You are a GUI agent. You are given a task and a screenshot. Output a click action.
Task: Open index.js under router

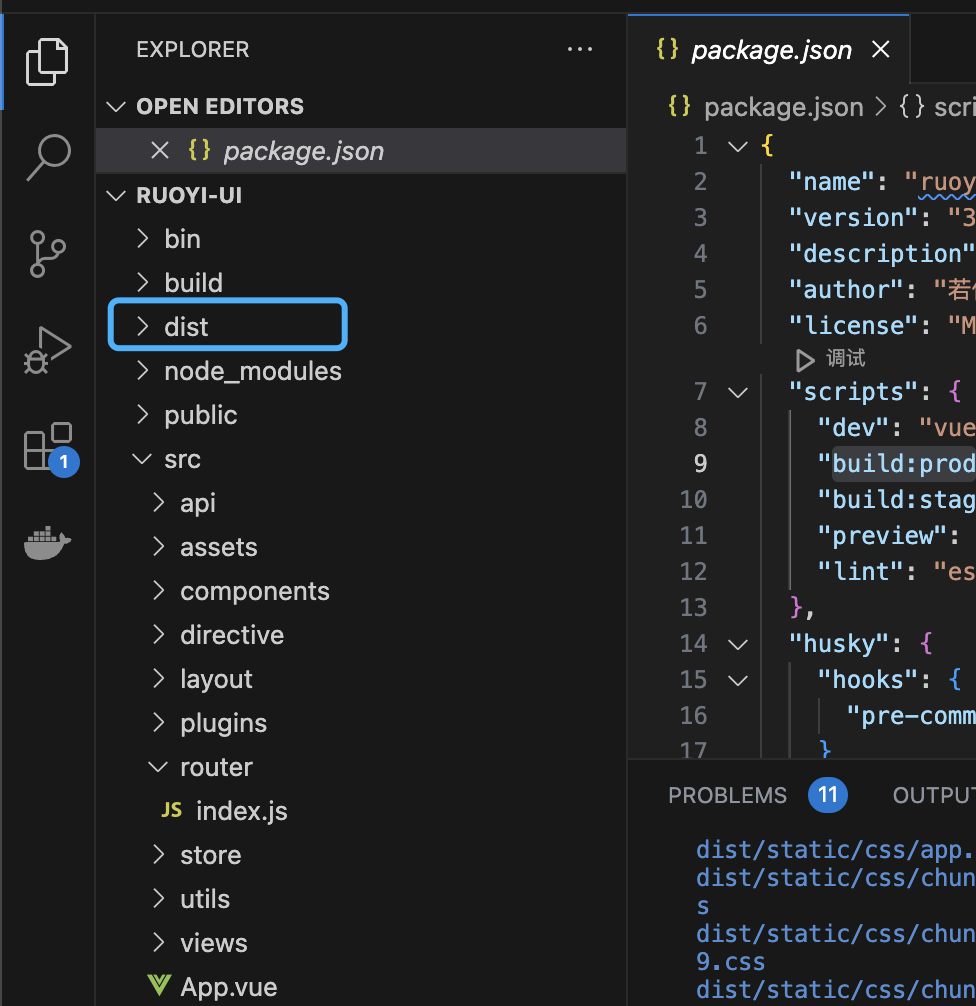tap(241, 811)
